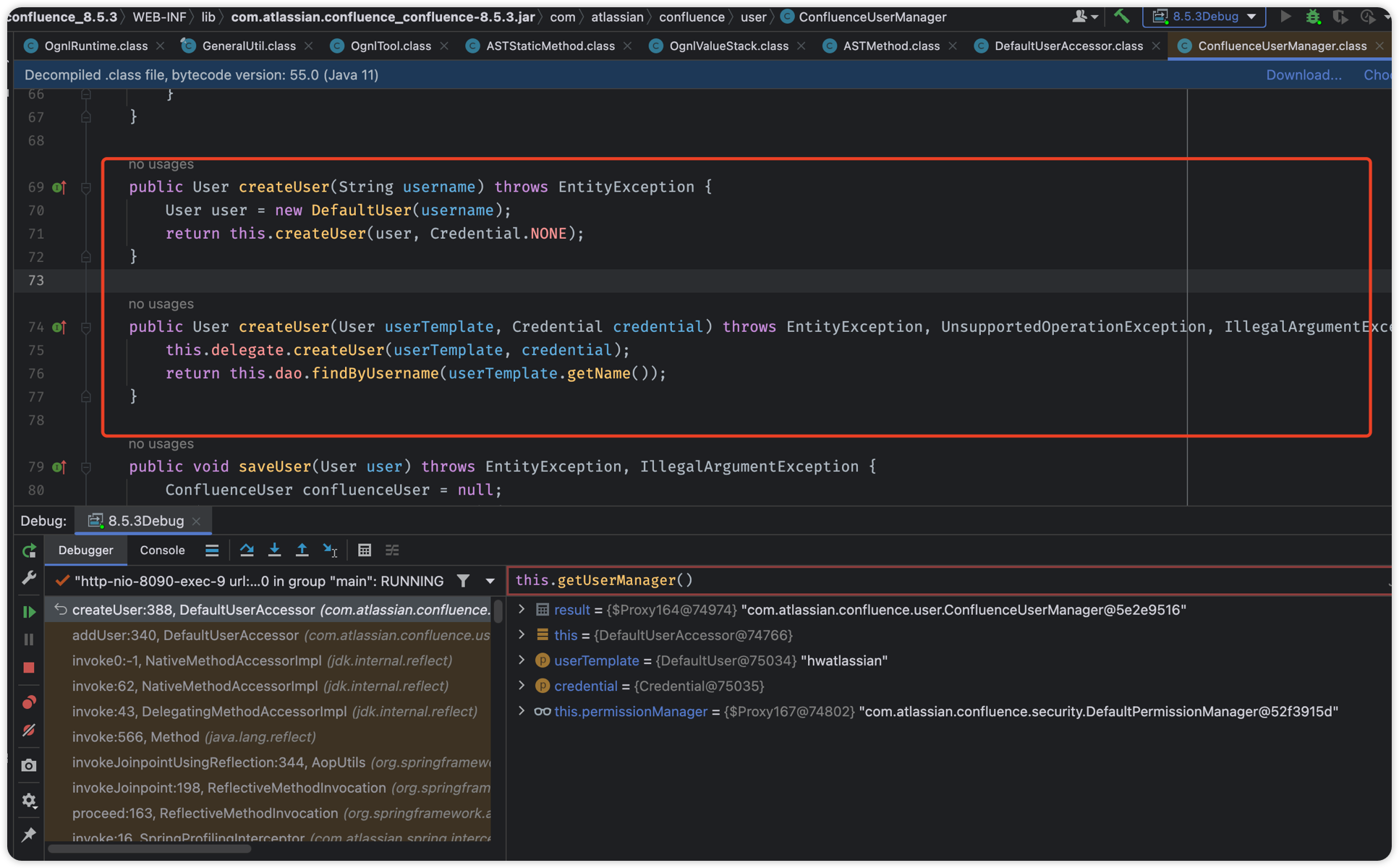The height and width of the screenshot is (868, 1399).
Task: Select the Debugger tab
Action: (85, 550)
